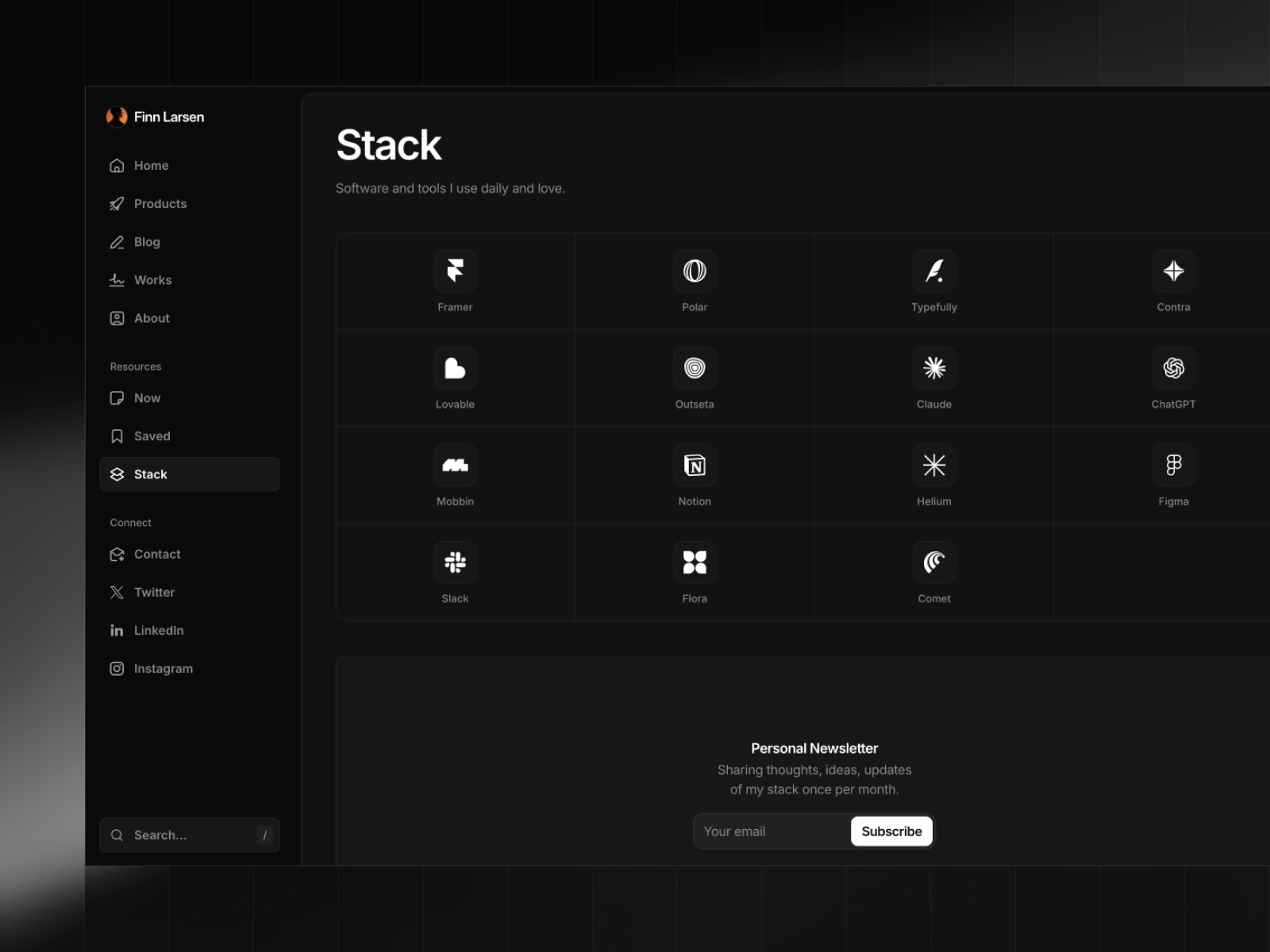Click the Instagram camera icon
This screenshot has height=952, width=1270.
[117, 669]
